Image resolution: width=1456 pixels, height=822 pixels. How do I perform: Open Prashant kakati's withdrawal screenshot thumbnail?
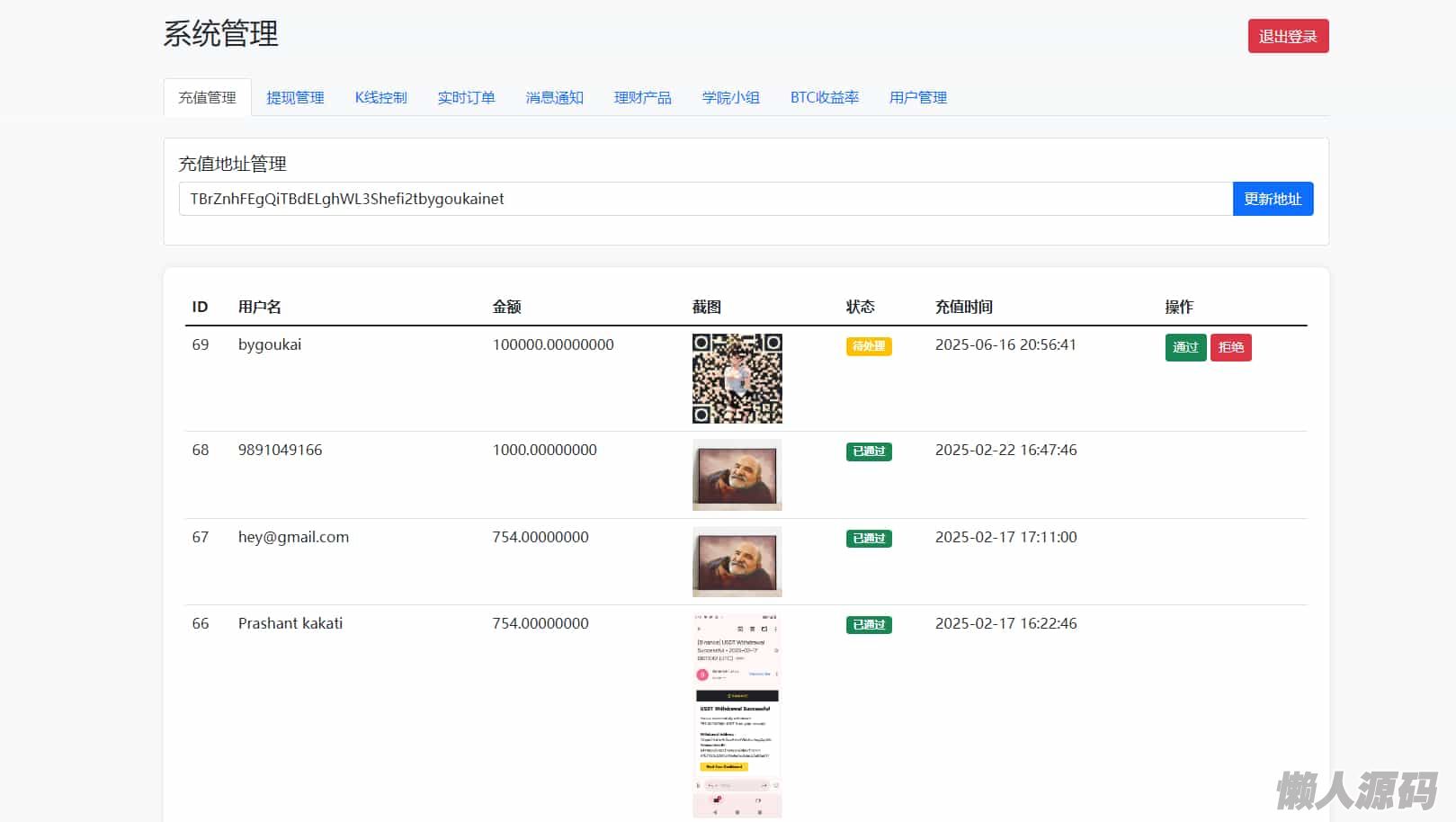[x=737, y=715]
